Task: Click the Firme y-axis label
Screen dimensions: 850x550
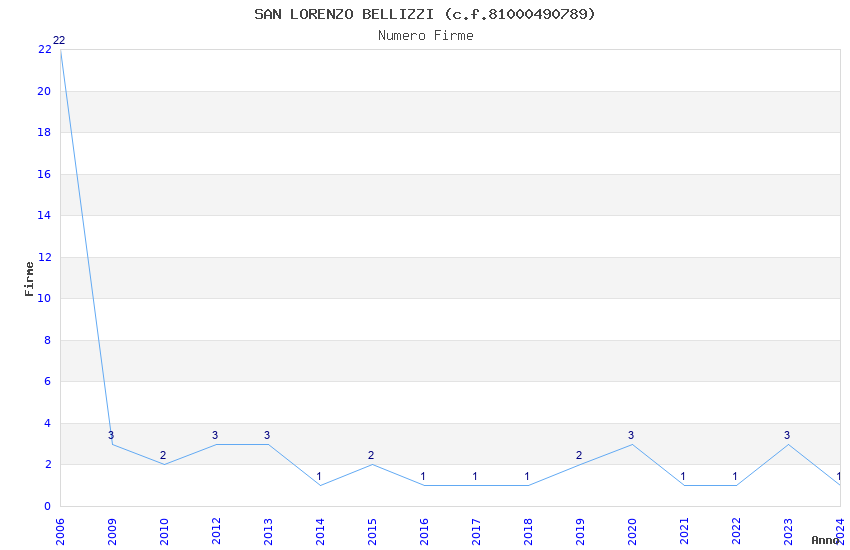Action: pos(29,278)
